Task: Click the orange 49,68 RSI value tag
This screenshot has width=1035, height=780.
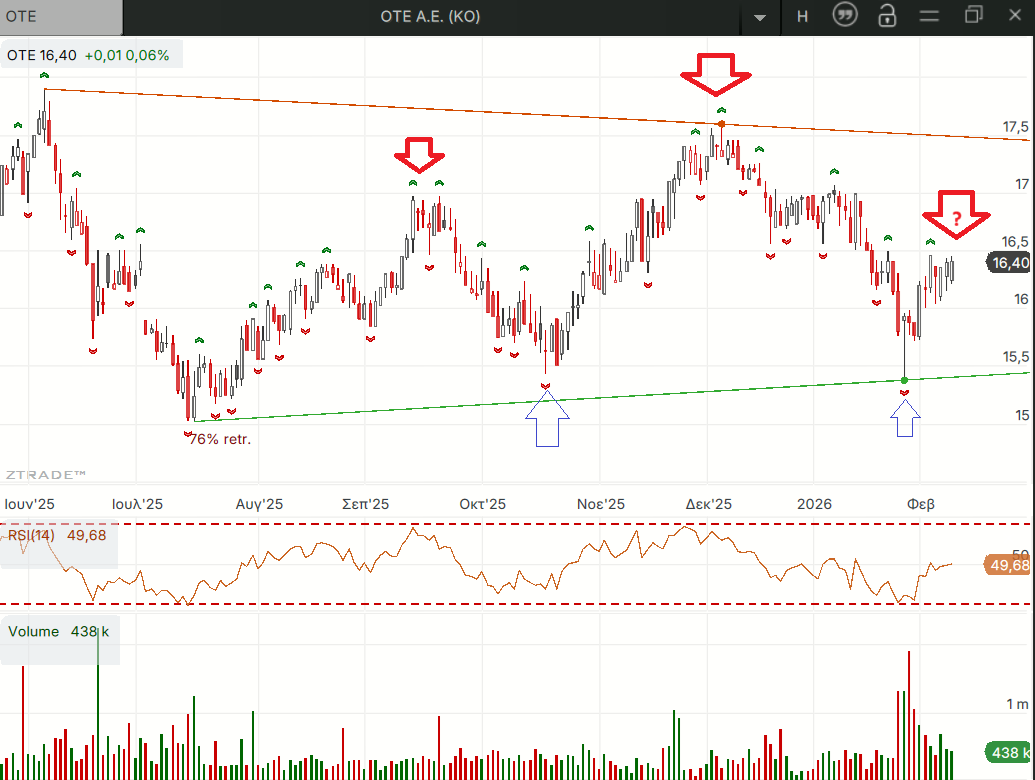Action: [x=1008, y=565]
